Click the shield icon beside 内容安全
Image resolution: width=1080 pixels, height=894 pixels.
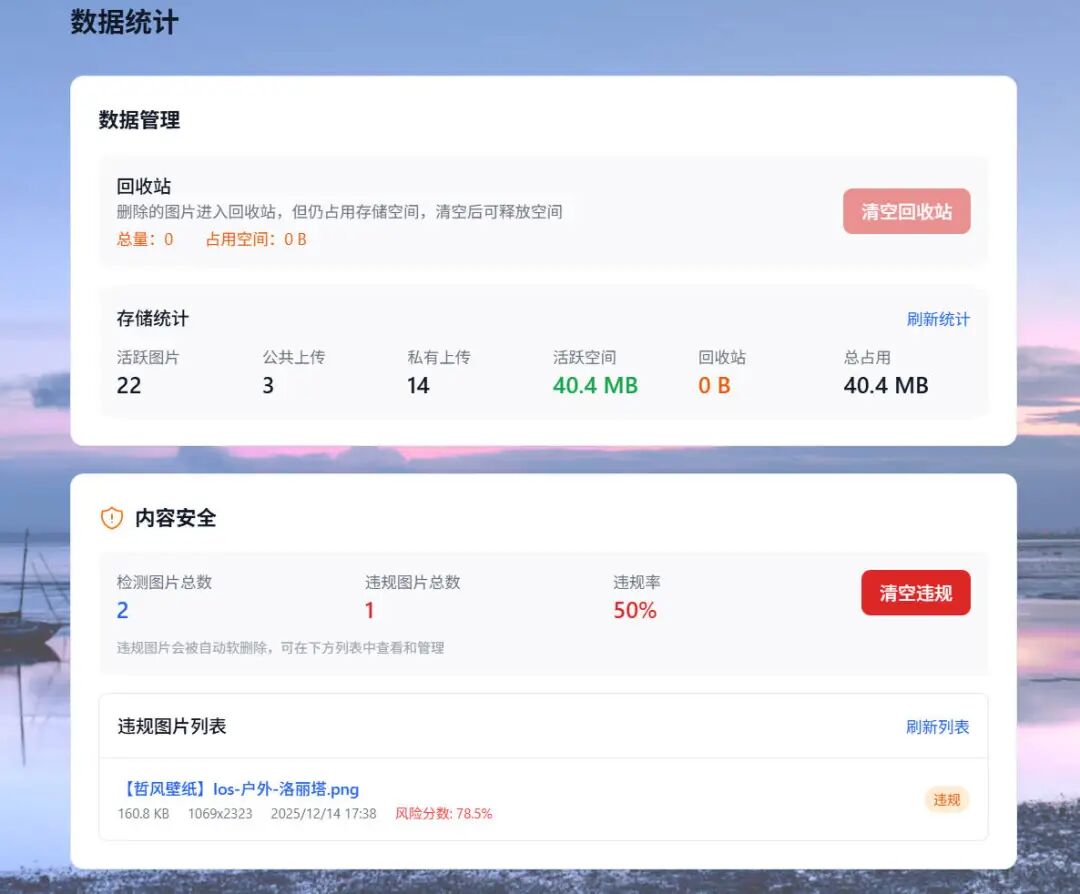(x=110, y=518)
